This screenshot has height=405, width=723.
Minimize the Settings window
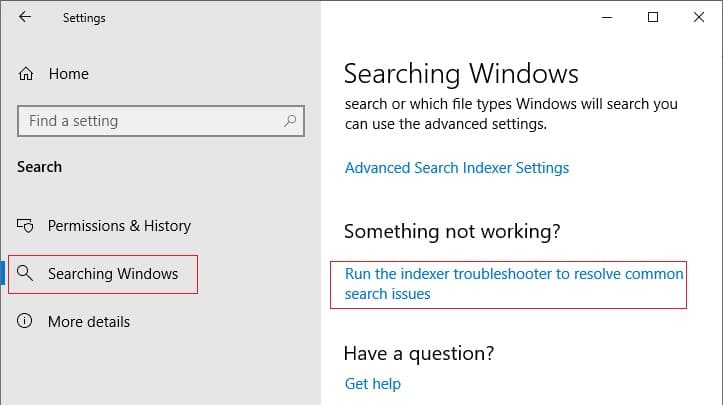pos(607,18)
